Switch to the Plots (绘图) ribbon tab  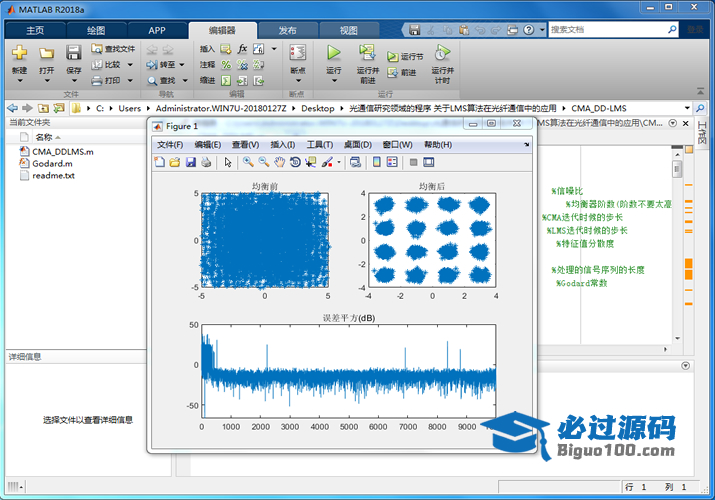pyautogui.click(x=96, y=31)
